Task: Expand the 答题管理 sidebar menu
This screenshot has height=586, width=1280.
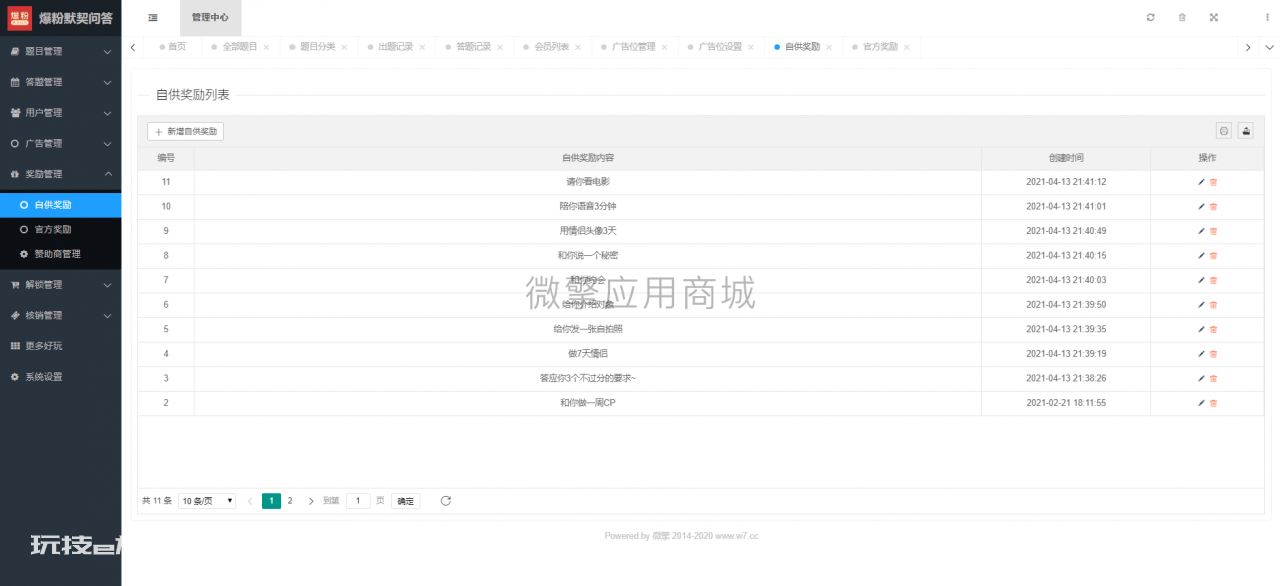Action: click(x=60, y=82)
